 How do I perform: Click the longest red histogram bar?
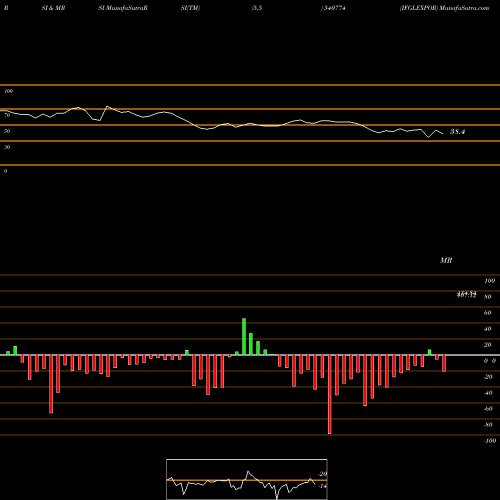click(330, 394)
